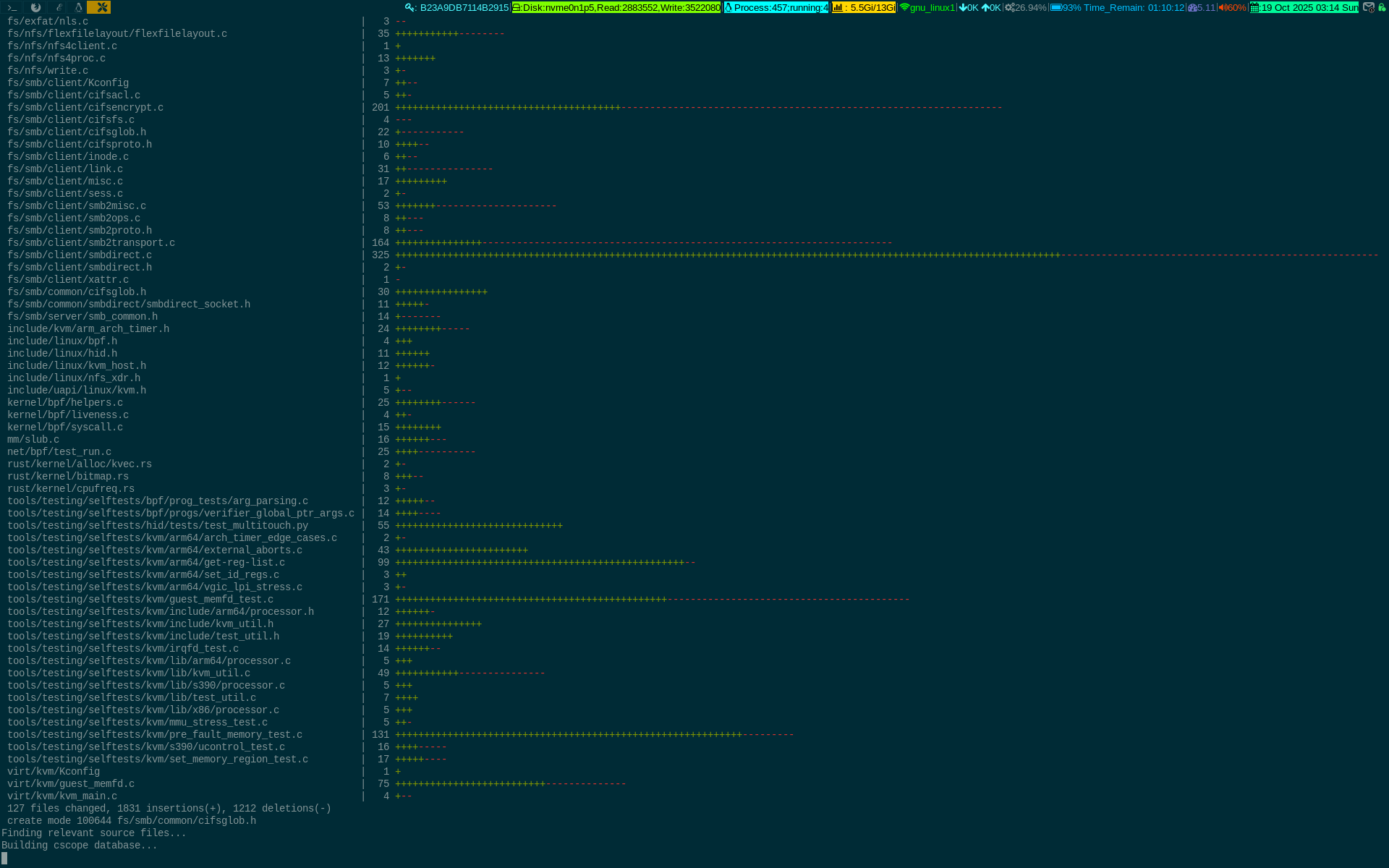Screen dimensions: 1389x868
Task: Click the system load 5.11 gauge
Action: (x=1202, y=7)
